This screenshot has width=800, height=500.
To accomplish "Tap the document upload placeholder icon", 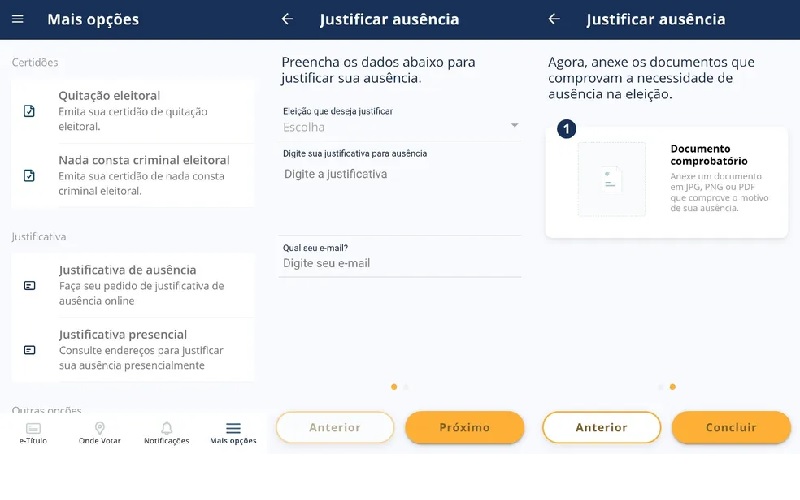I will [x=611, y=180].
